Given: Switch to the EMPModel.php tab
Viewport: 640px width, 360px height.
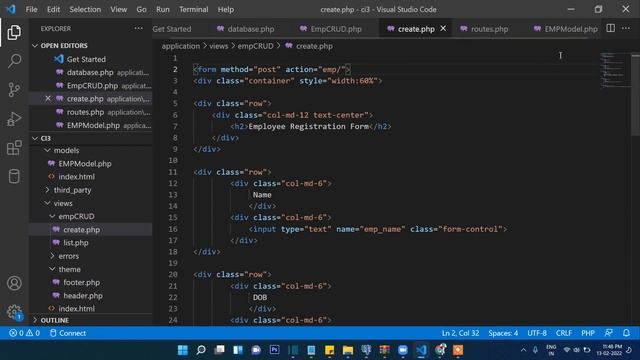Looking at the screenshot, I should pos(566,29).
